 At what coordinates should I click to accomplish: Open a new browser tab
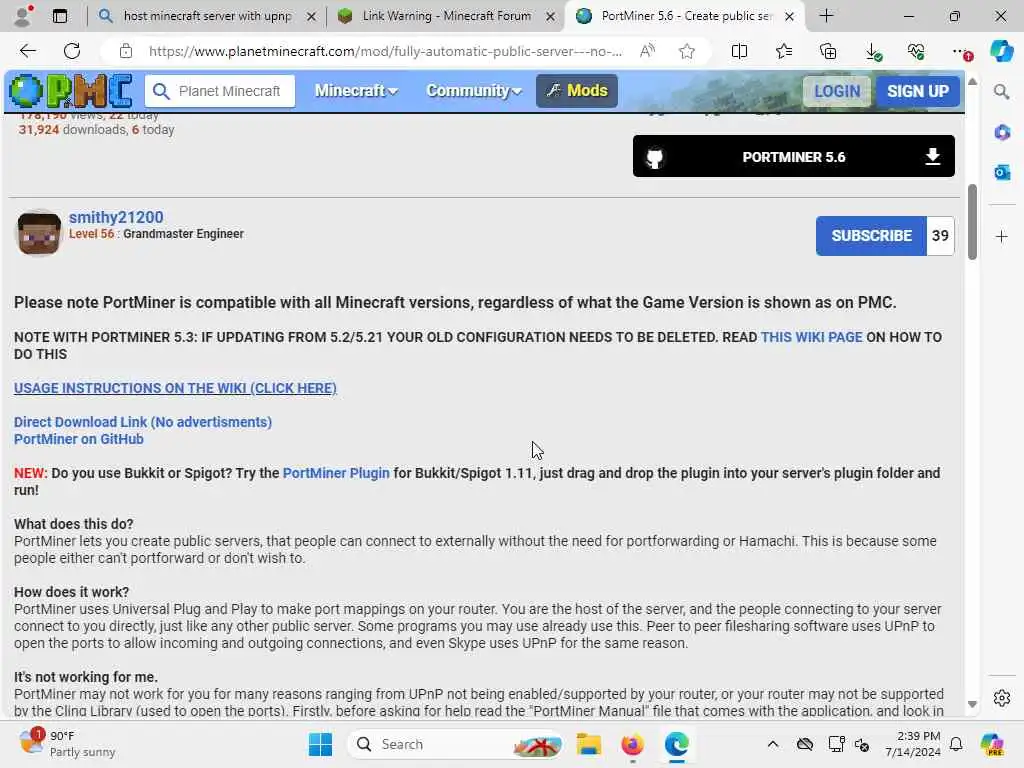(826, 16)
